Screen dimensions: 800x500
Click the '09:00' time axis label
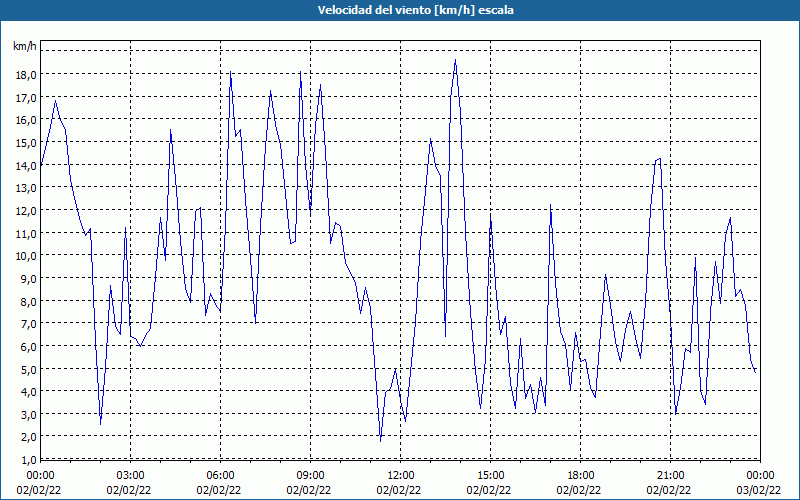coord(310,476)
